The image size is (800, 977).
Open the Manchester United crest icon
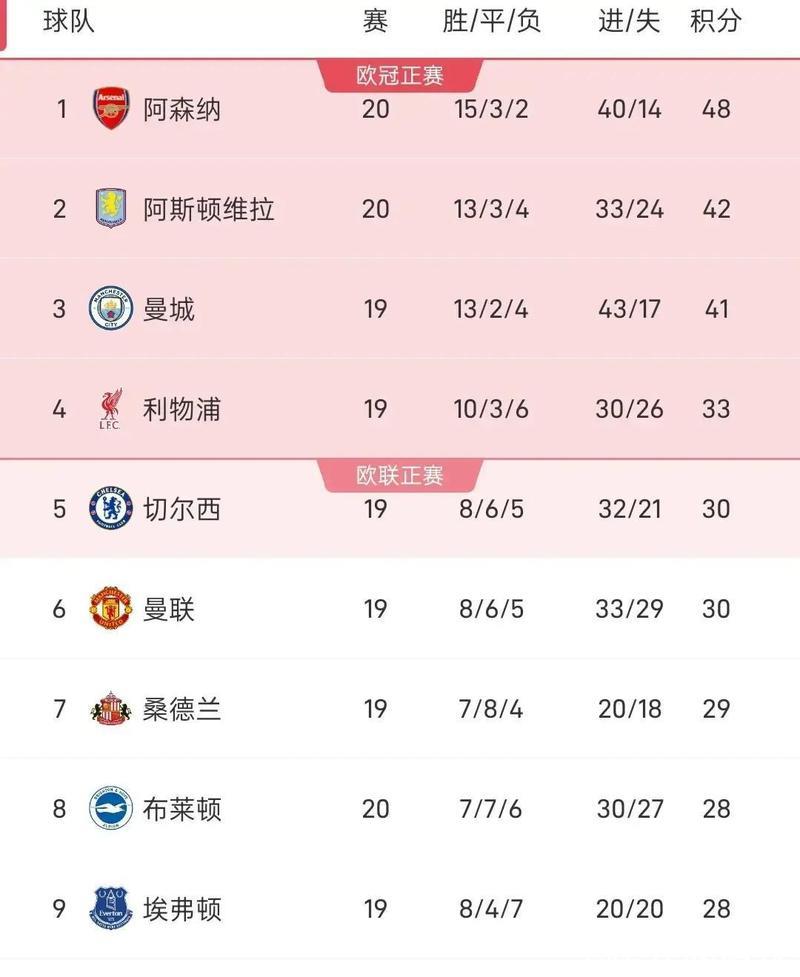coord(111,608)
